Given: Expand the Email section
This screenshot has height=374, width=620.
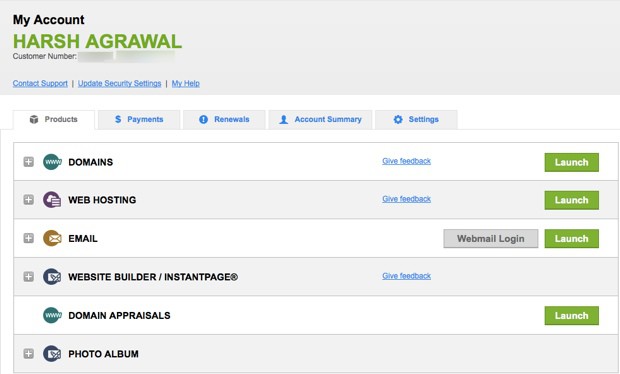Looking at the screenshot, I should 28,238.
